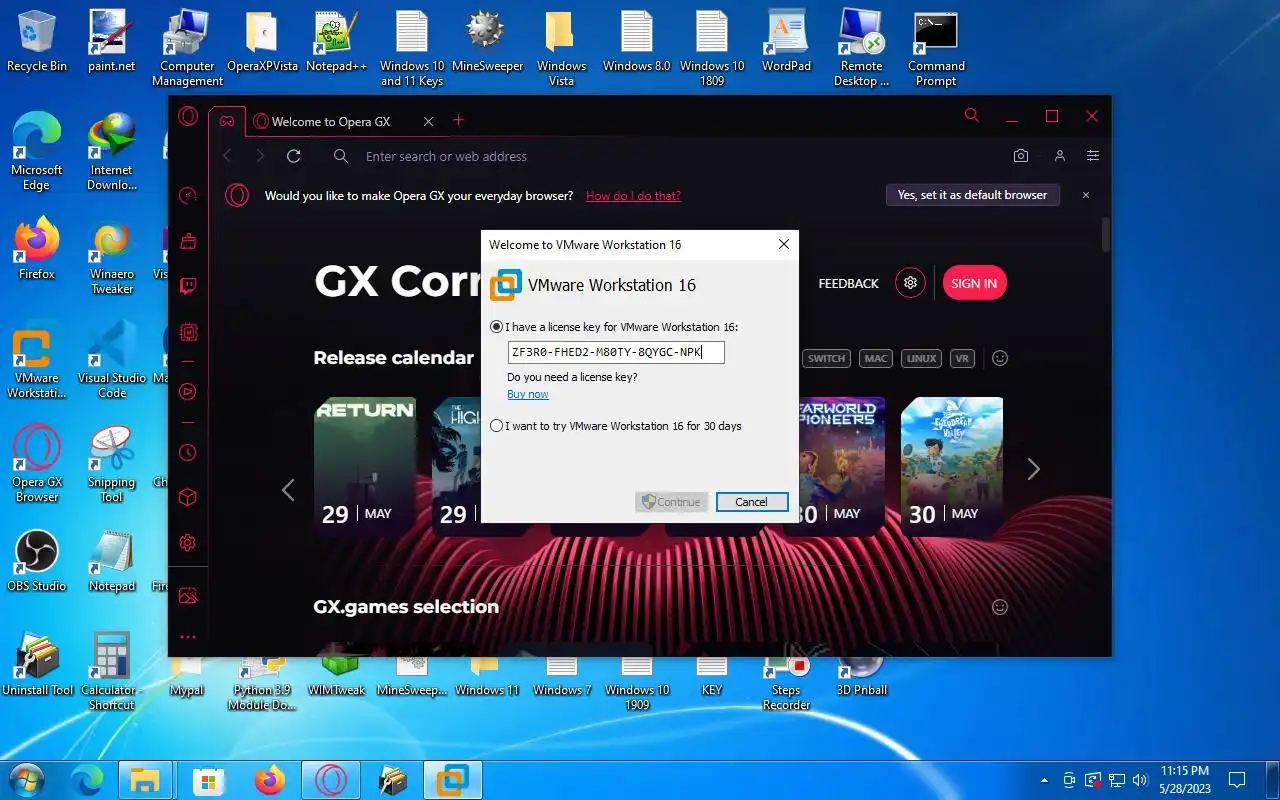Click the Opera GX page scrollbar
Image resolution: width=1280 pixels, height=800 pixels.
tap(1106, 234)
